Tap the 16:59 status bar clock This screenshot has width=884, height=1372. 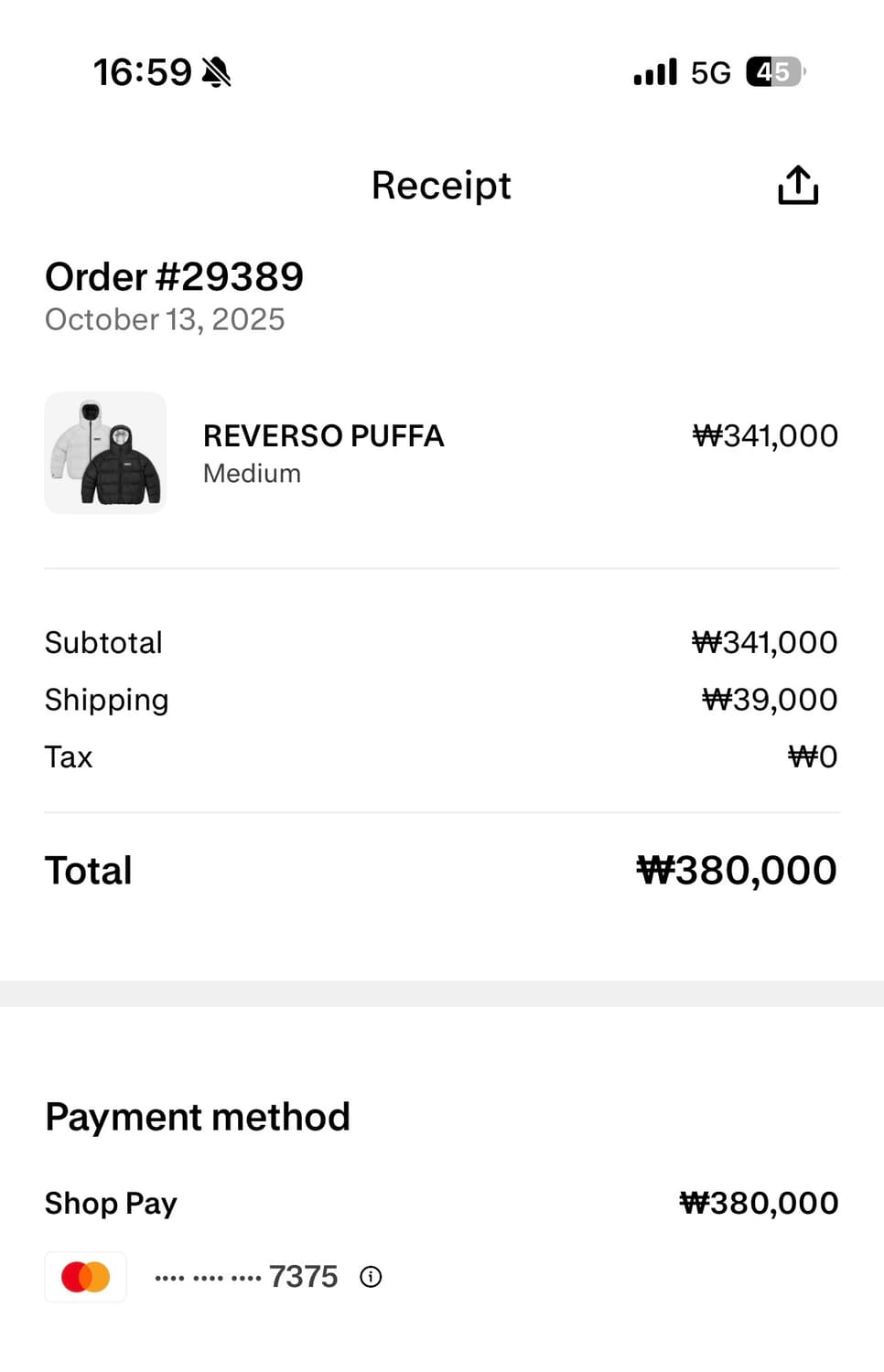click(x=142, y=72)
